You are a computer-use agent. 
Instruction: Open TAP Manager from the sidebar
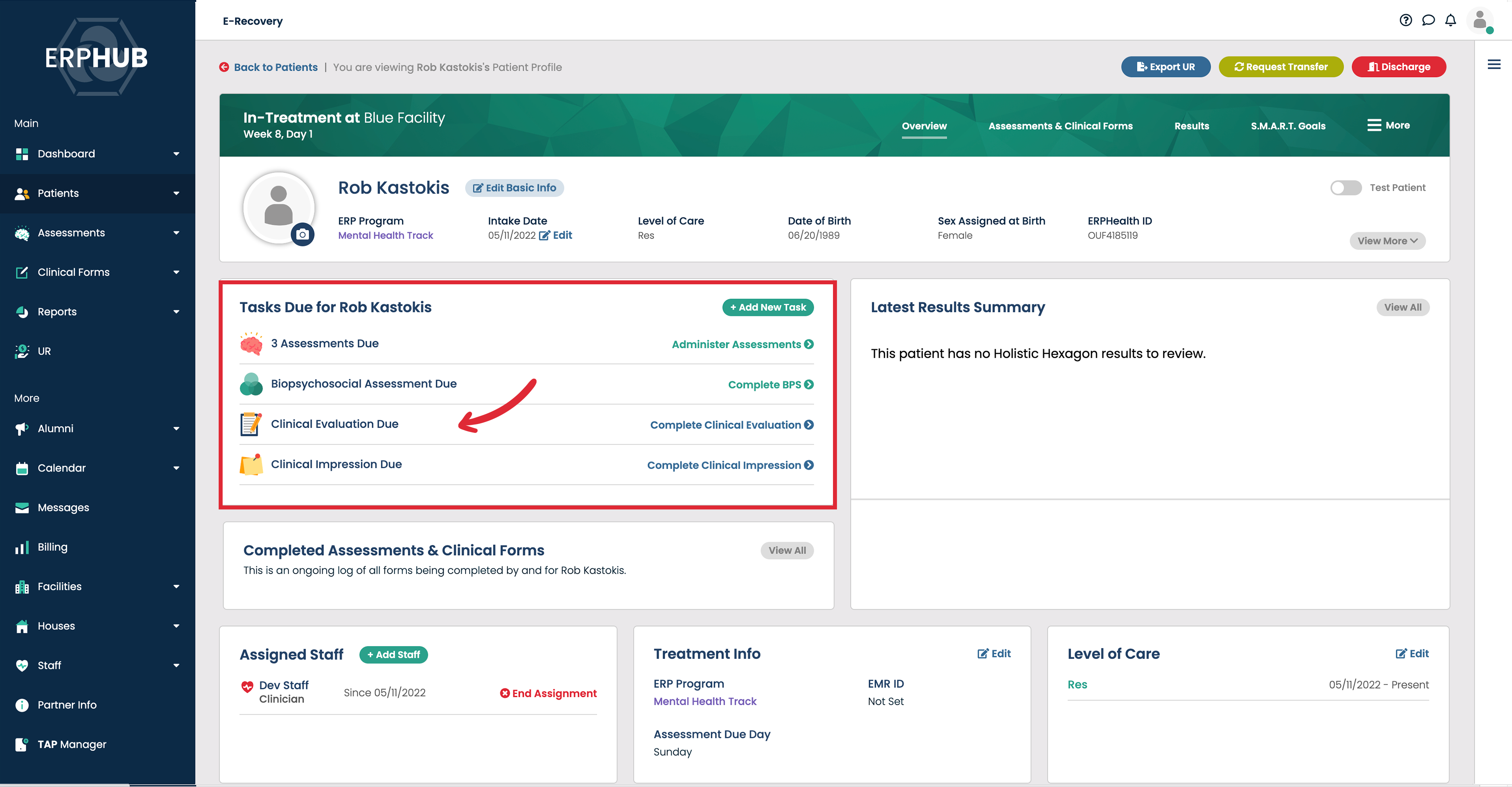click(x=71, y=744)
